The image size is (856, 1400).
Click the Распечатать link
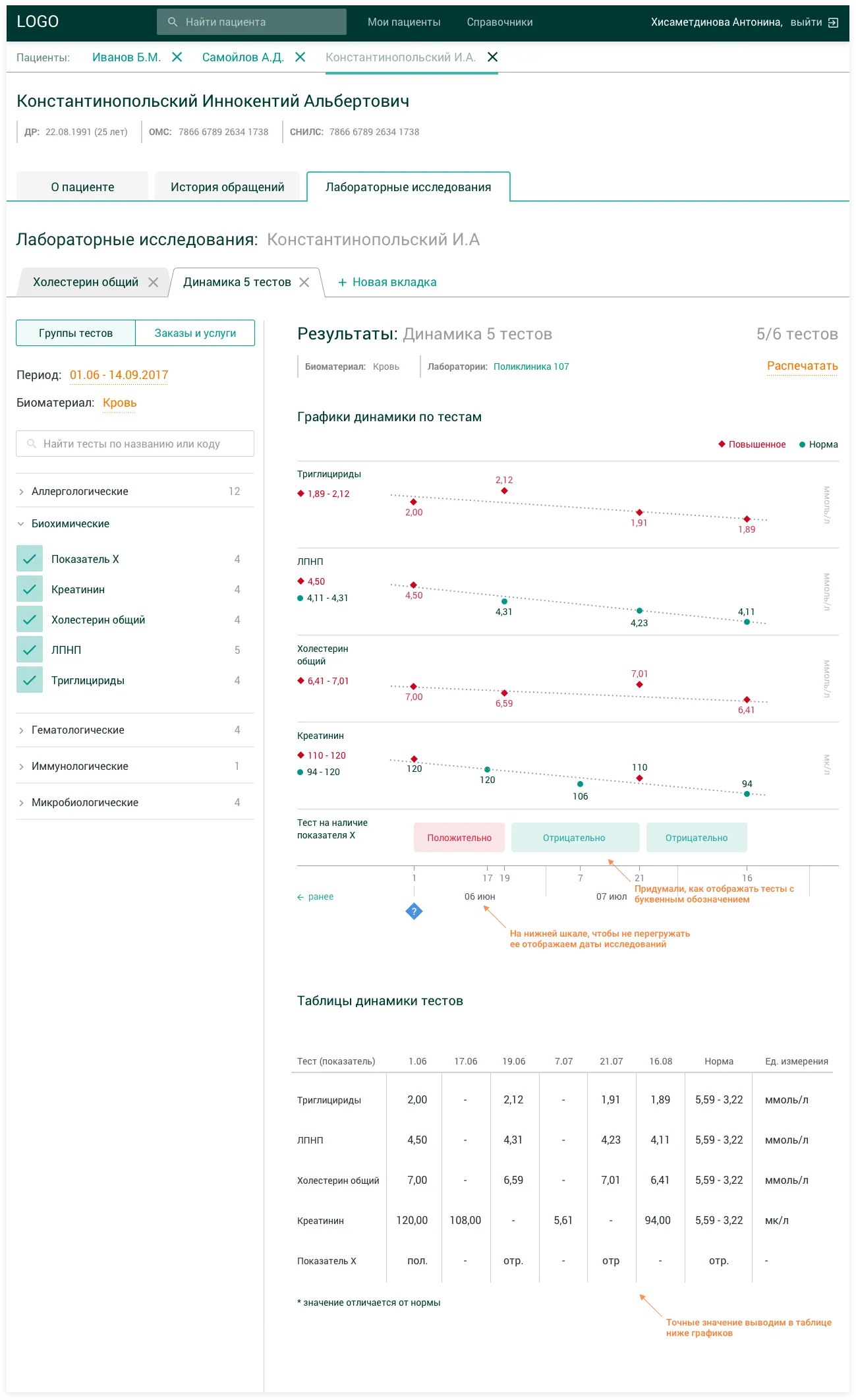(x=802, y=366)
